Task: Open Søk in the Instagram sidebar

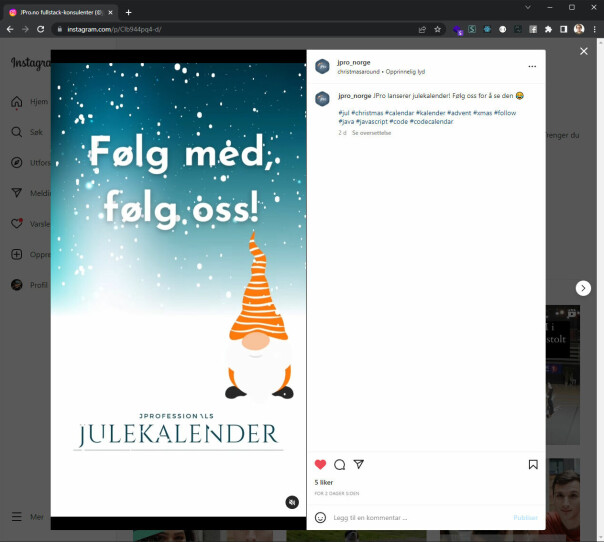Action: [x=27, y=132]
